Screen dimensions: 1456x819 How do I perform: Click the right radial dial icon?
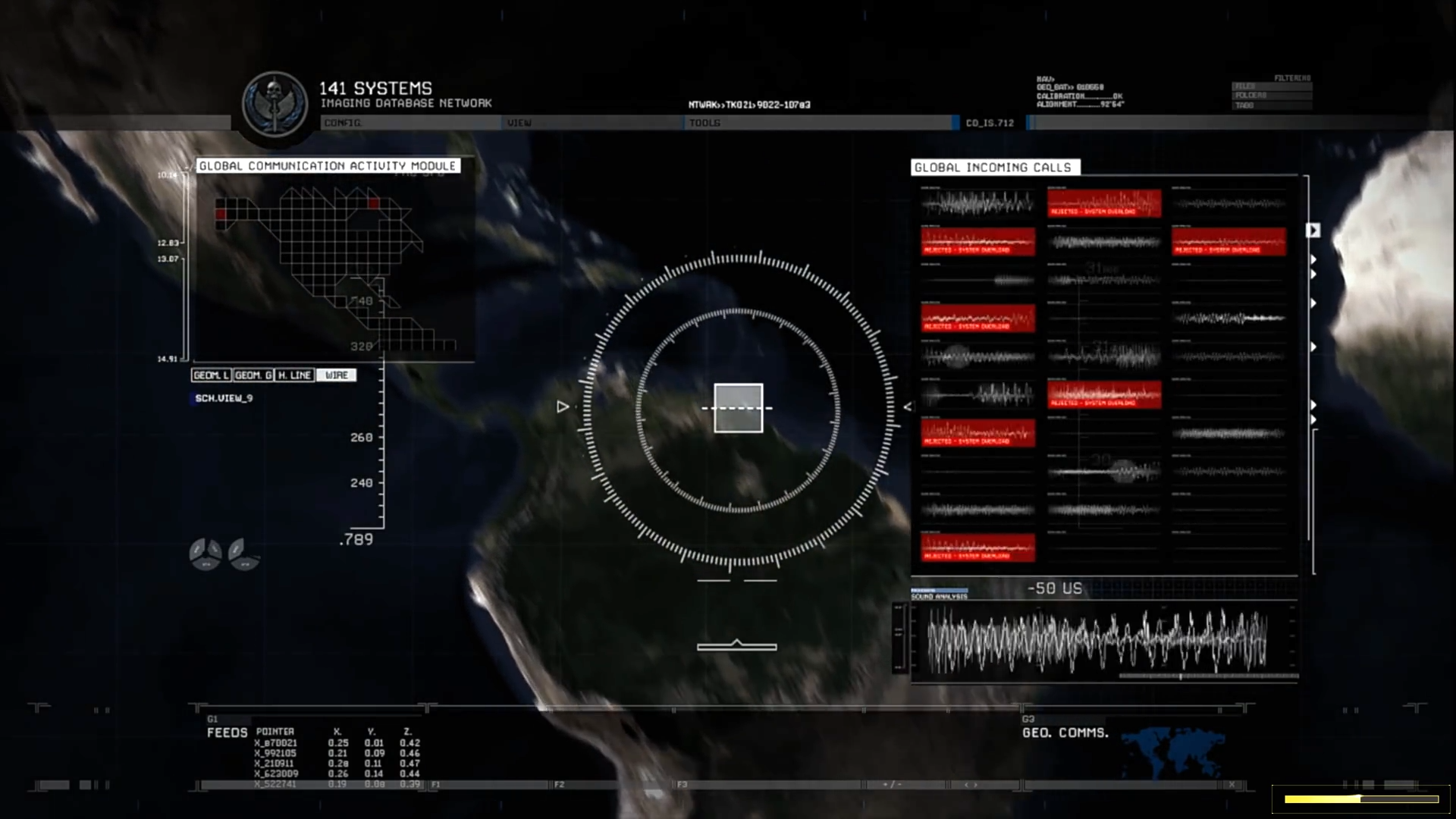coord(243,554)
